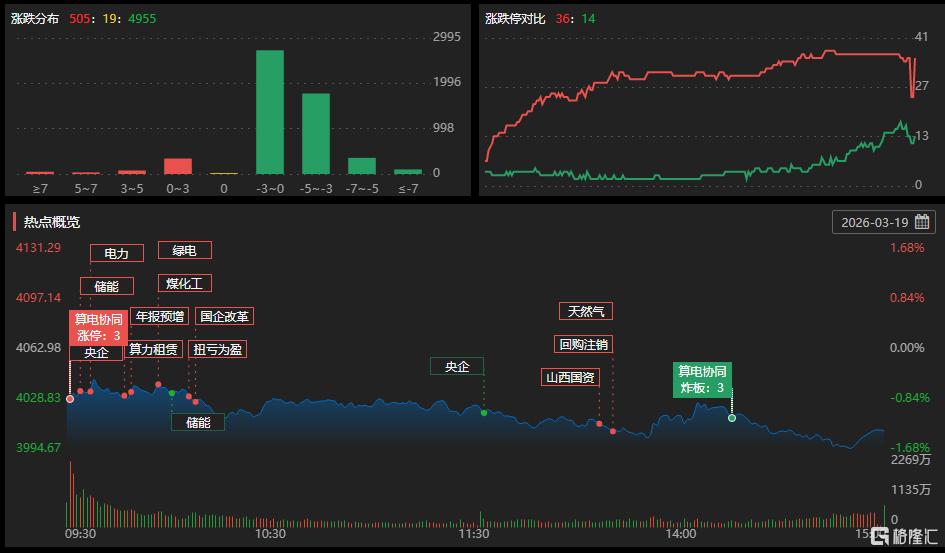The image size is (945, 553).
Task: Open the calendar icon beside 2026-03-19
Action: pyautogui.click(x=921, y=222)
